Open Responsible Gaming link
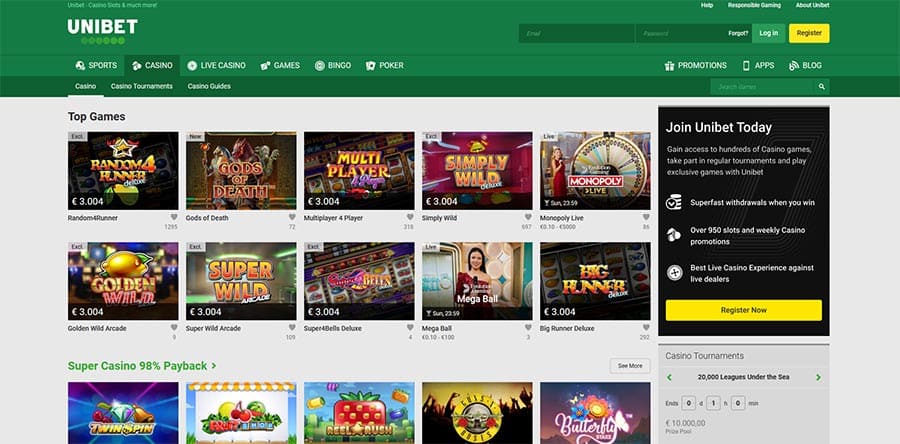The width and height of the screenshot is (900, 444). tap(754, 5)
